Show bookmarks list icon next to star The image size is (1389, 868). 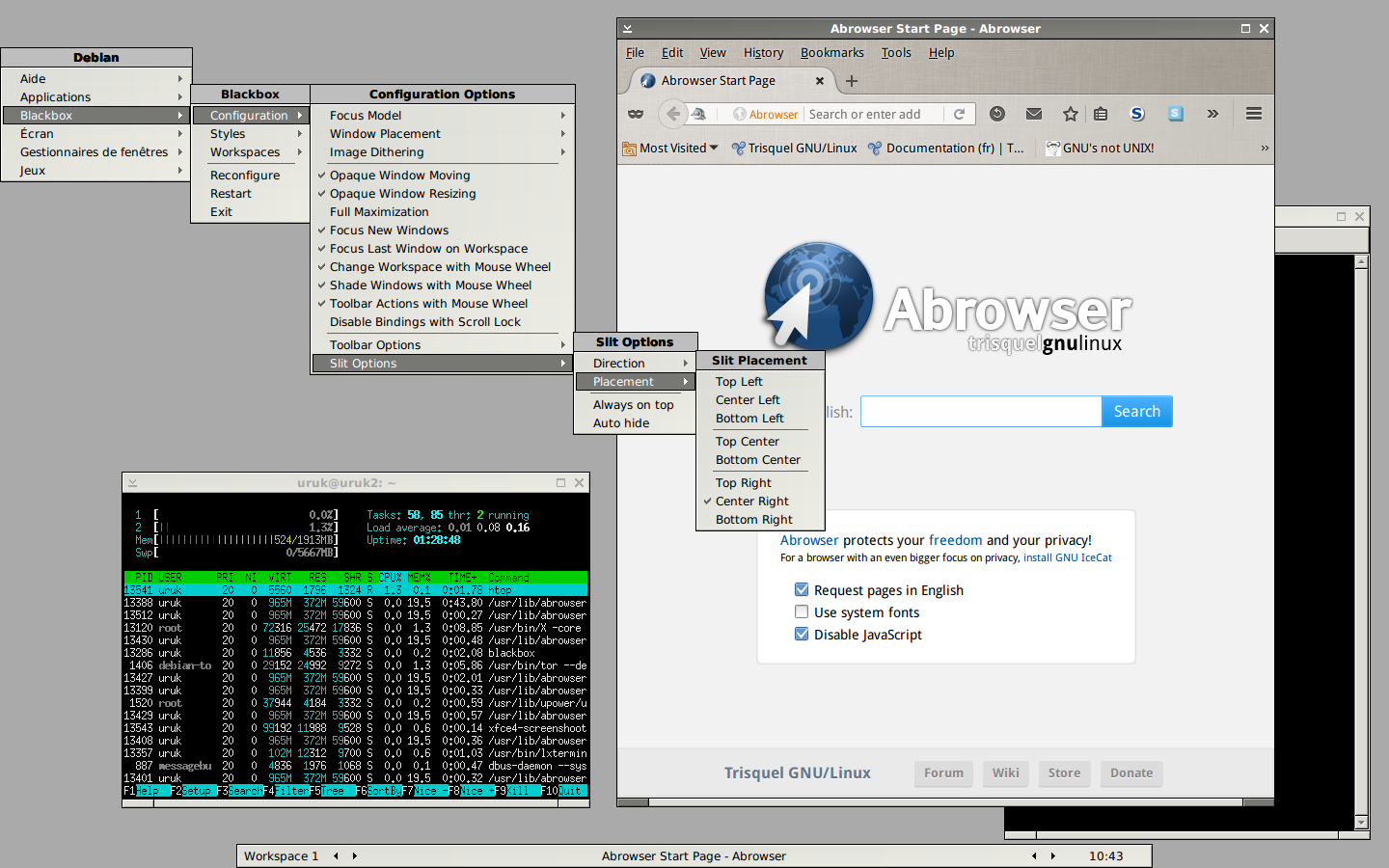coord(1101,114)
